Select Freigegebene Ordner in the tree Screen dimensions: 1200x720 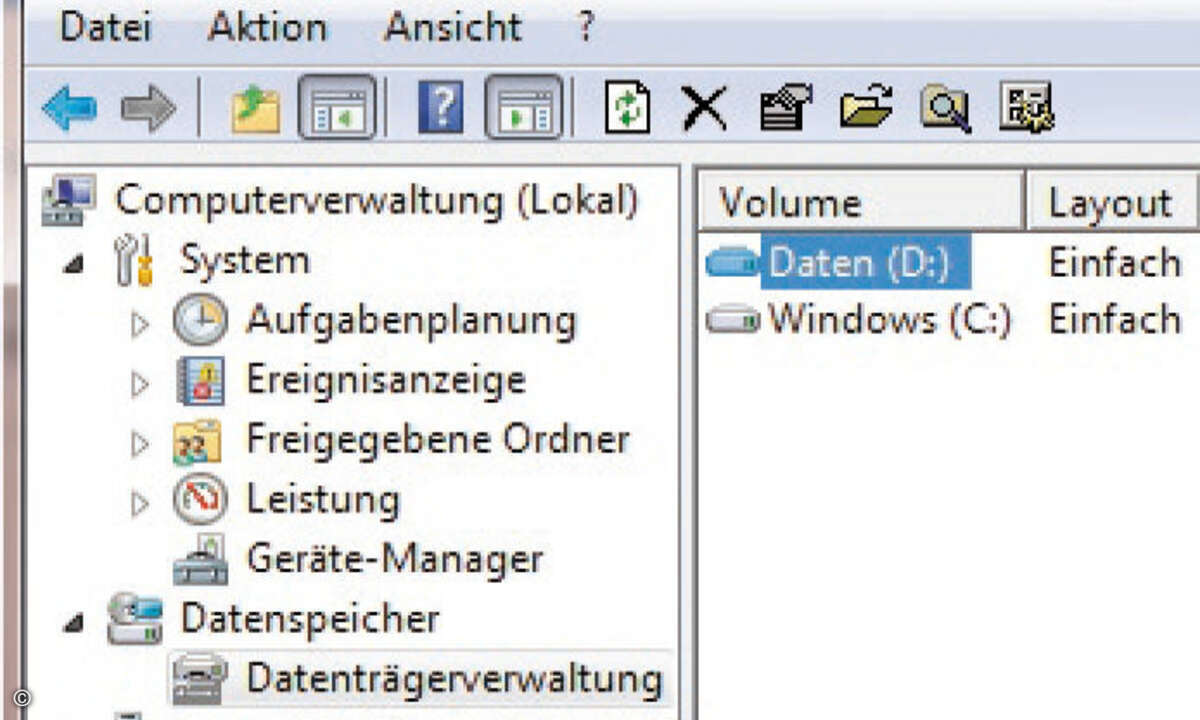[x=438, y=440]
